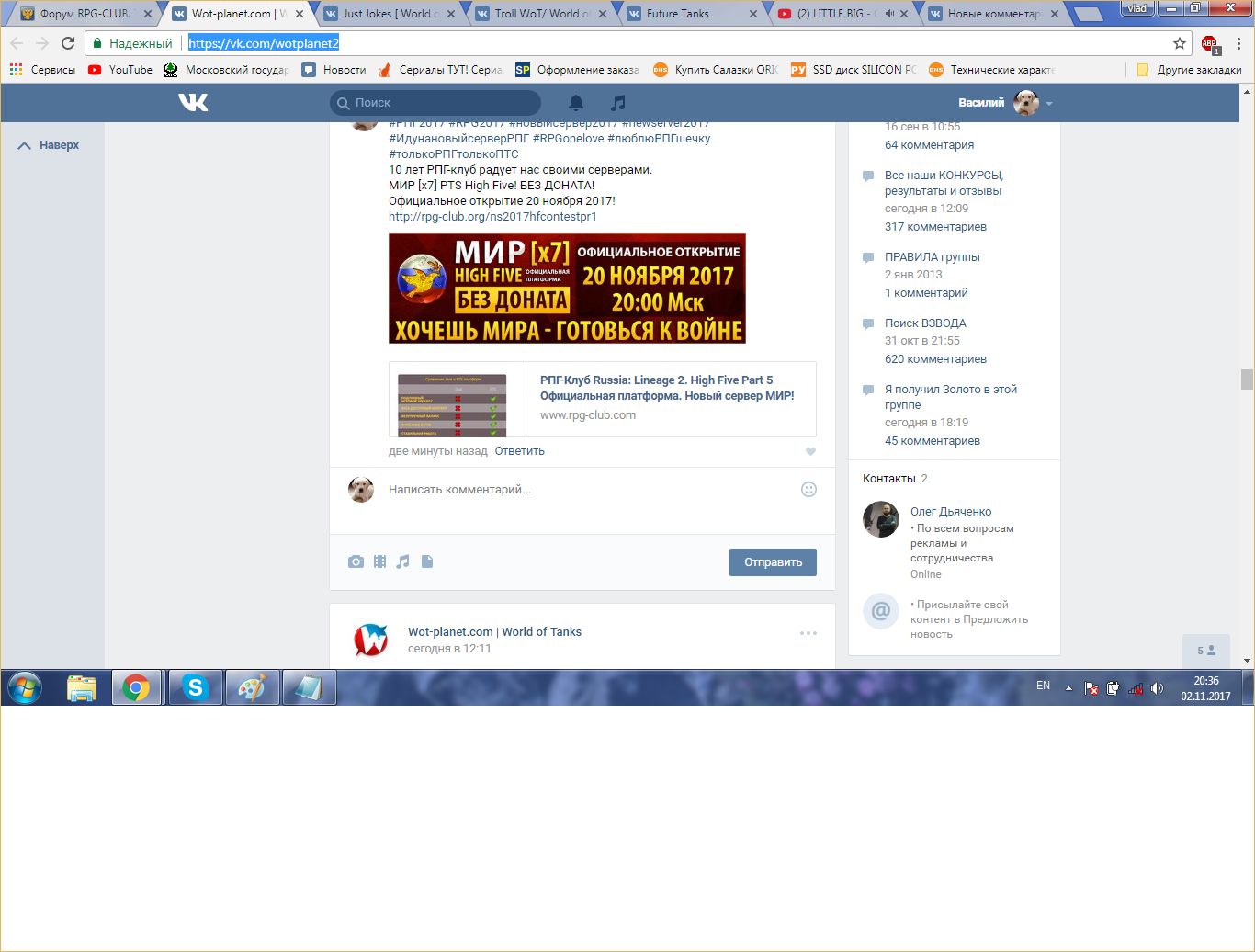Image resolution: width=1255 pixels, height=952 pixels.
Task: Open the РПГ-Клуб Russia Lineage 2 link title
Action: coord(667,388)
